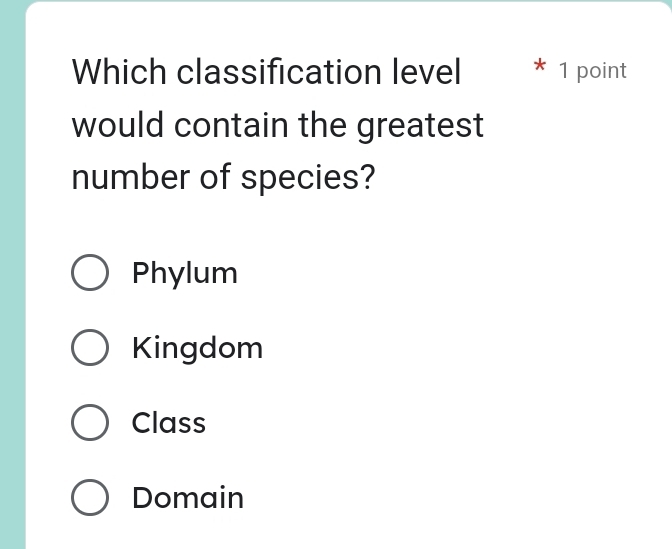This screenshot has width=672, height=549.
Task: Click the "number of species?" text line
Action: (225, 180)
